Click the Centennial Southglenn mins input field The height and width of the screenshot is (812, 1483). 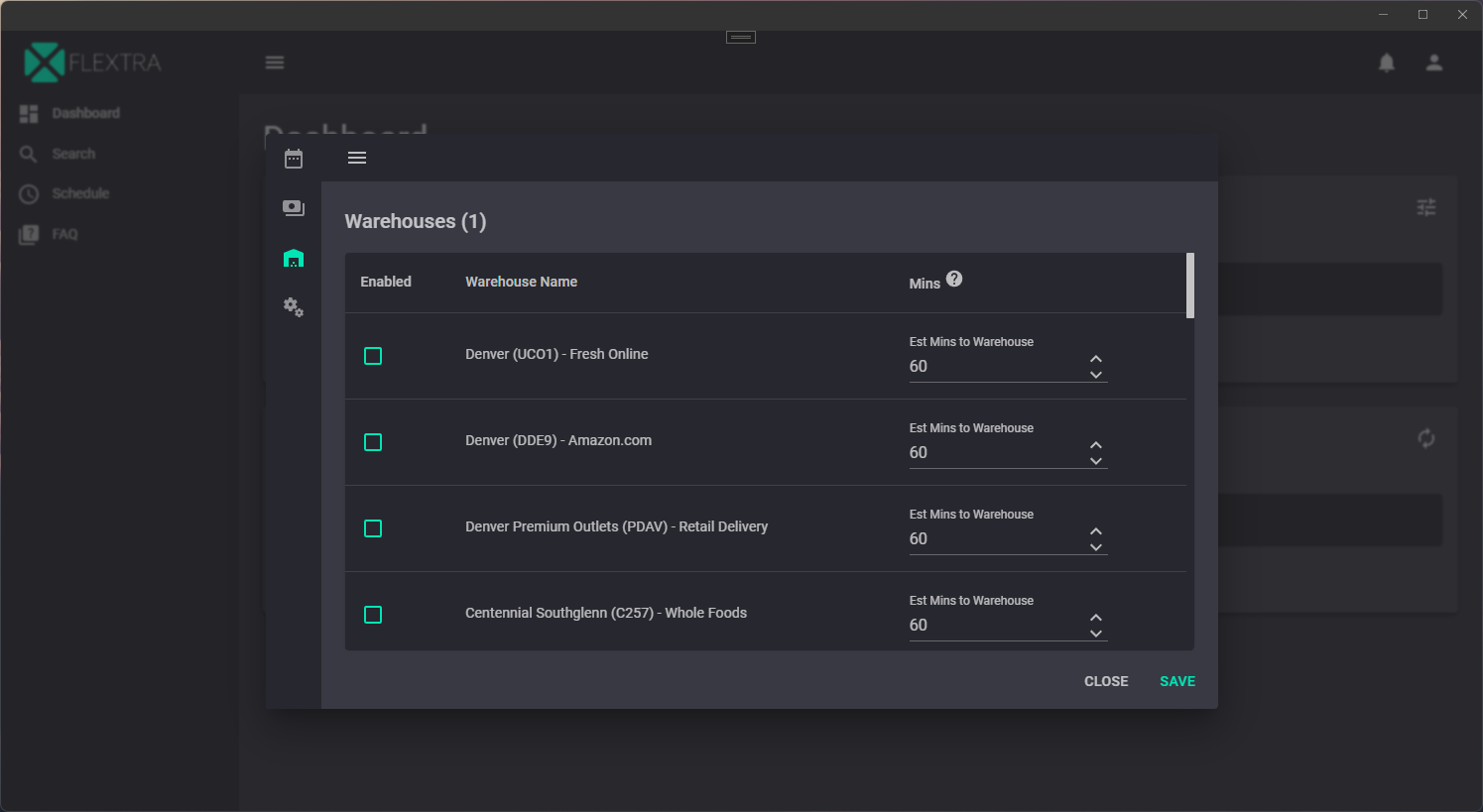pos(992,626)
